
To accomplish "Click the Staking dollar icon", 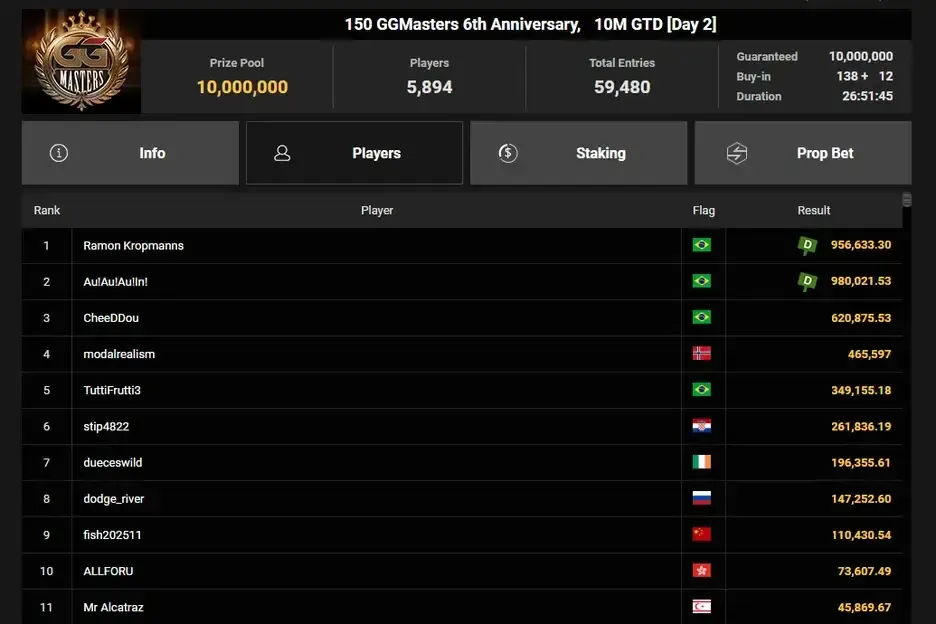I will tap(508, 153).
